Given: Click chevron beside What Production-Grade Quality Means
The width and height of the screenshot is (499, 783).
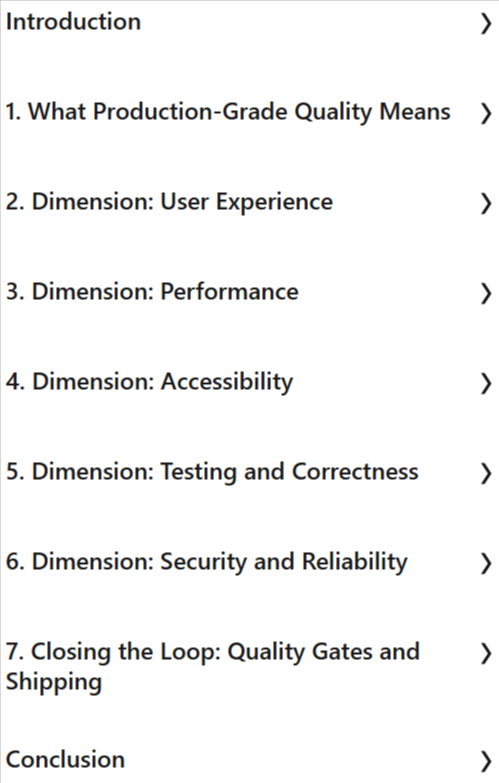Looking at the screenshot, I should tap(486, 113).
